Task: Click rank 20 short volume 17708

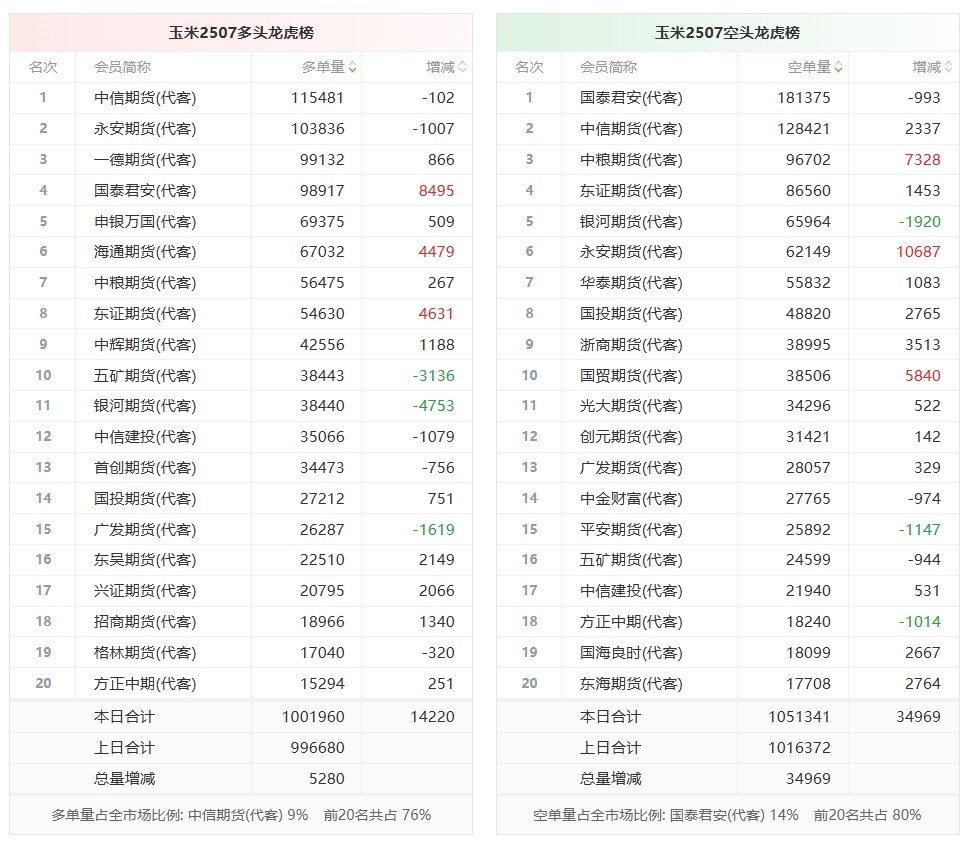Action: point(808,684)
